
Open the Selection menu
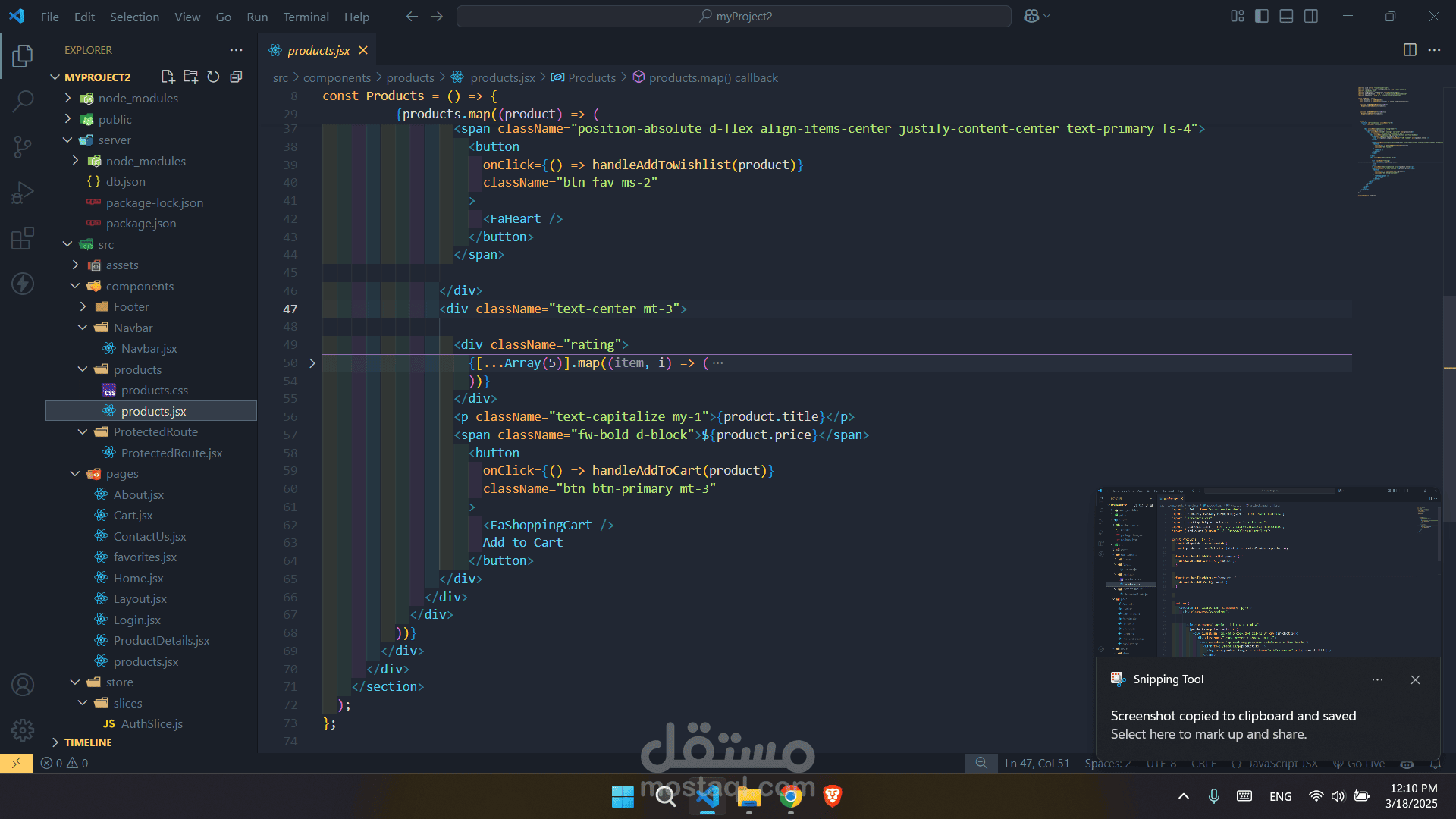[134, 17]
